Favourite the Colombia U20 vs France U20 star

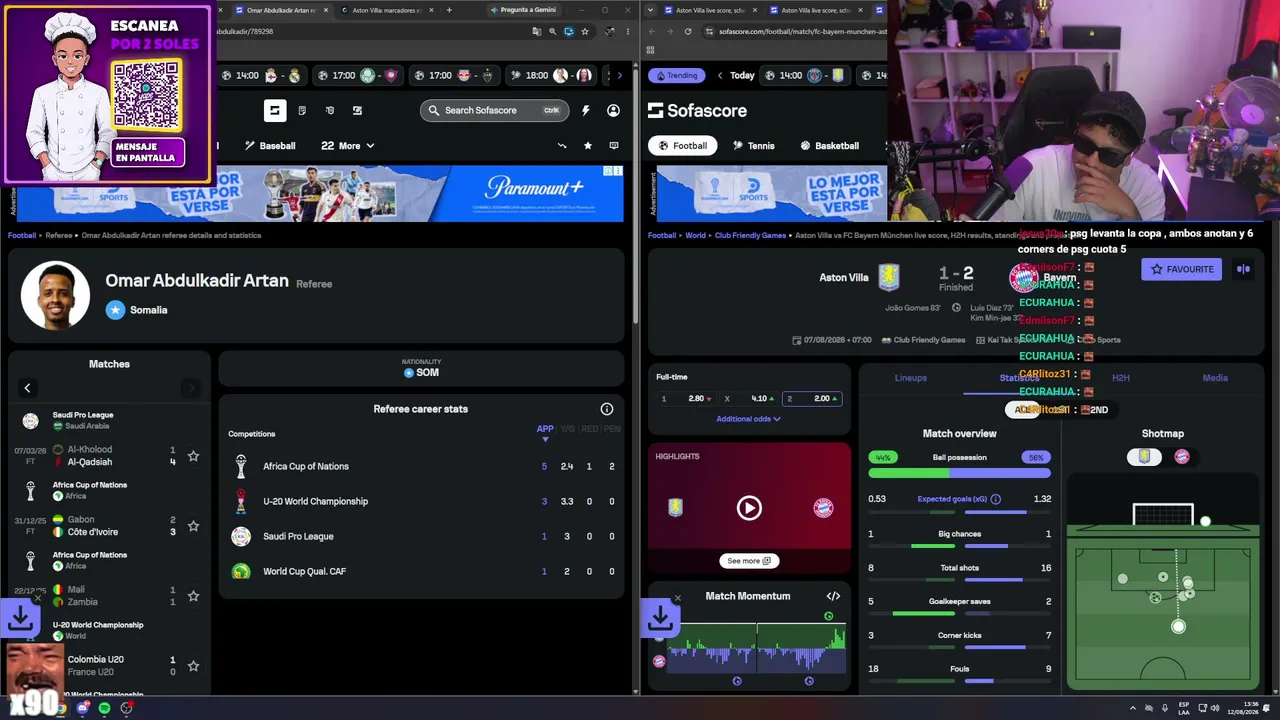pyautogui.click(x=193, y=666)
